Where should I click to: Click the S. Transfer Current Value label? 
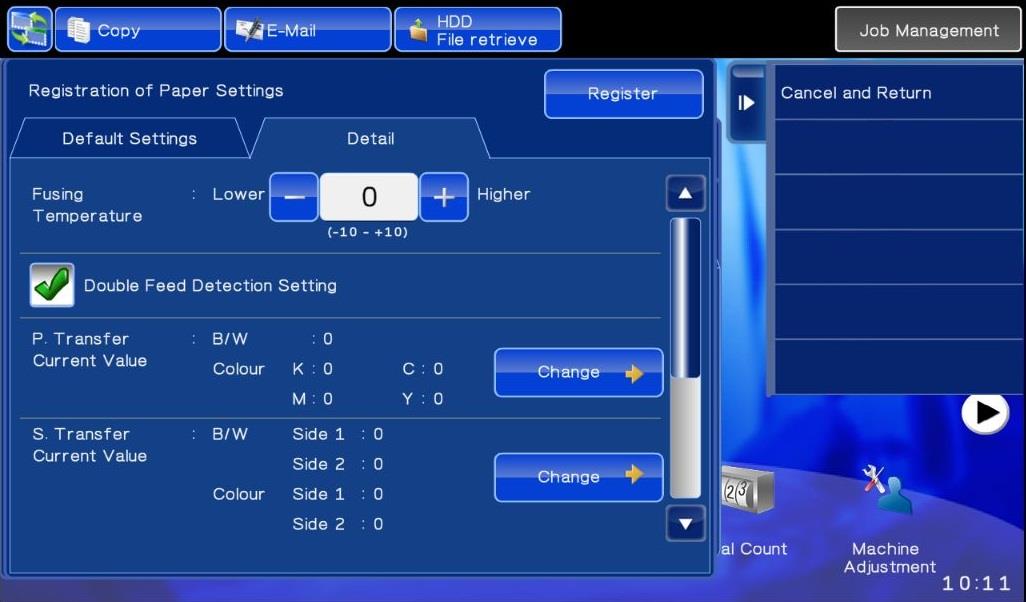[x=90, y=445]
